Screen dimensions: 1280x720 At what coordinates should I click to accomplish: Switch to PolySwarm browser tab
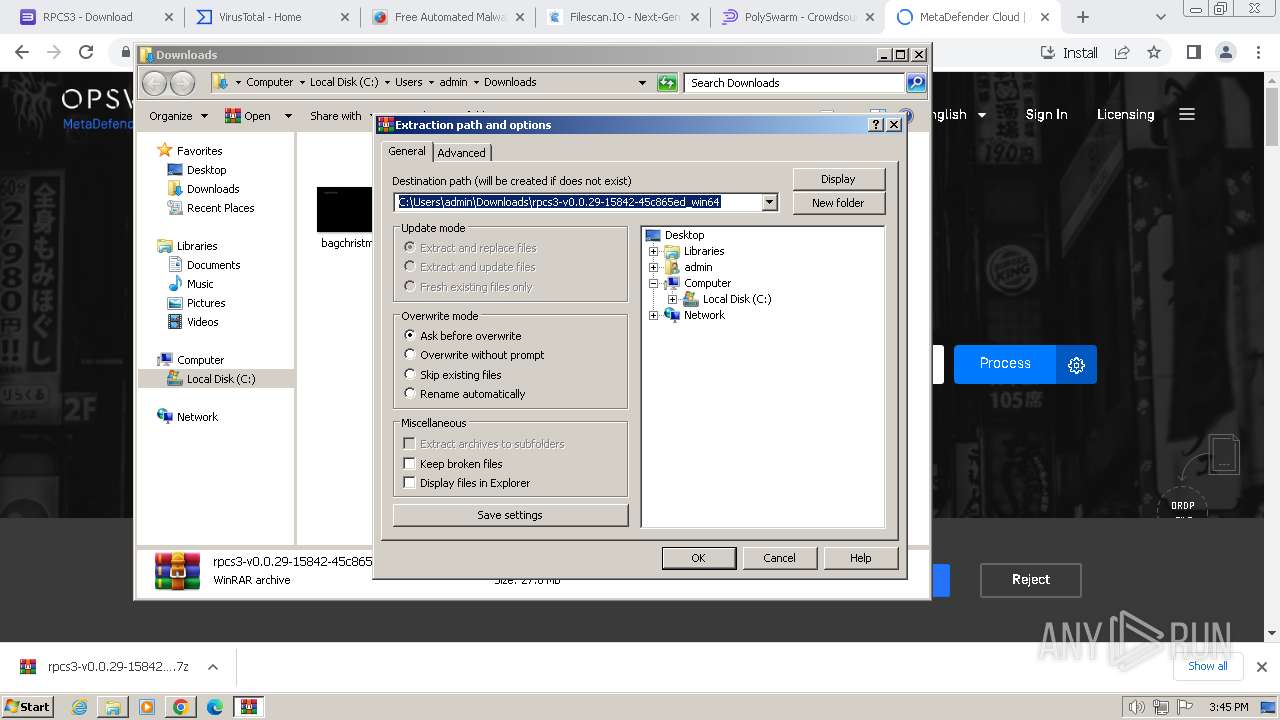(x=798, y=17)
